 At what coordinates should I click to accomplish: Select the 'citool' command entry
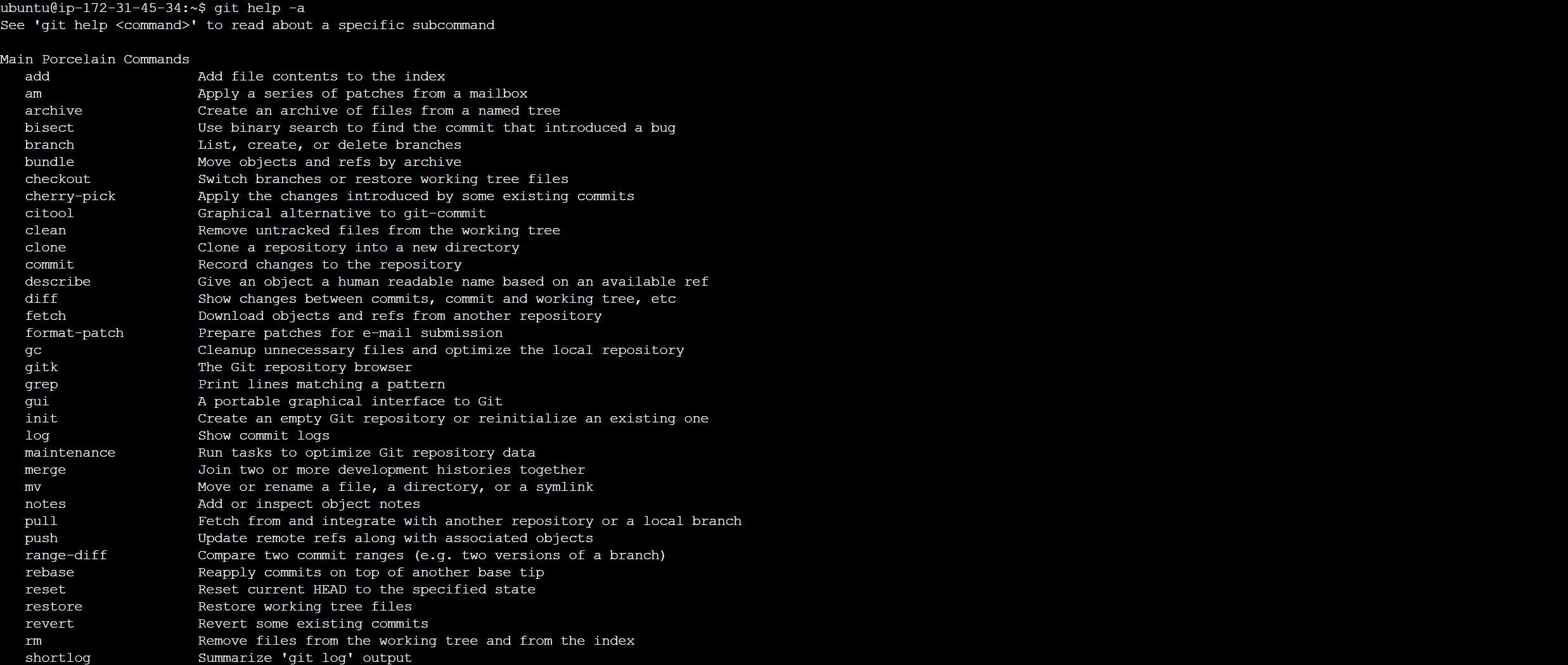click(49, 213)
